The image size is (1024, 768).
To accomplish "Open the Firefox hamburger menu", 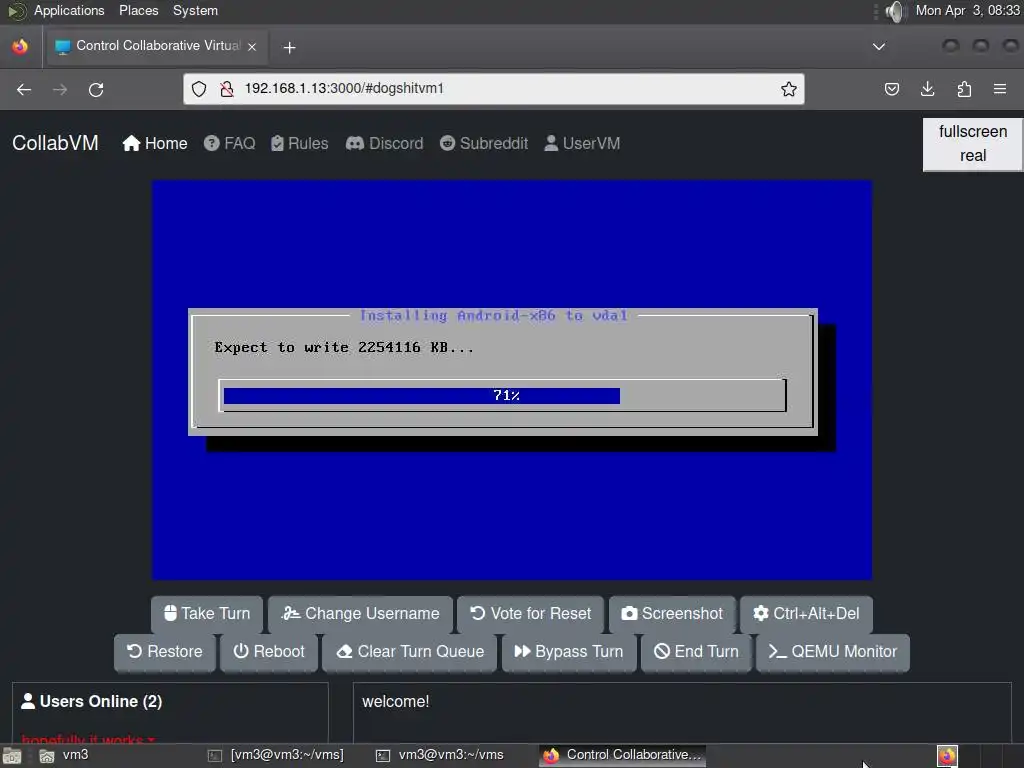I will (1000, 89).
